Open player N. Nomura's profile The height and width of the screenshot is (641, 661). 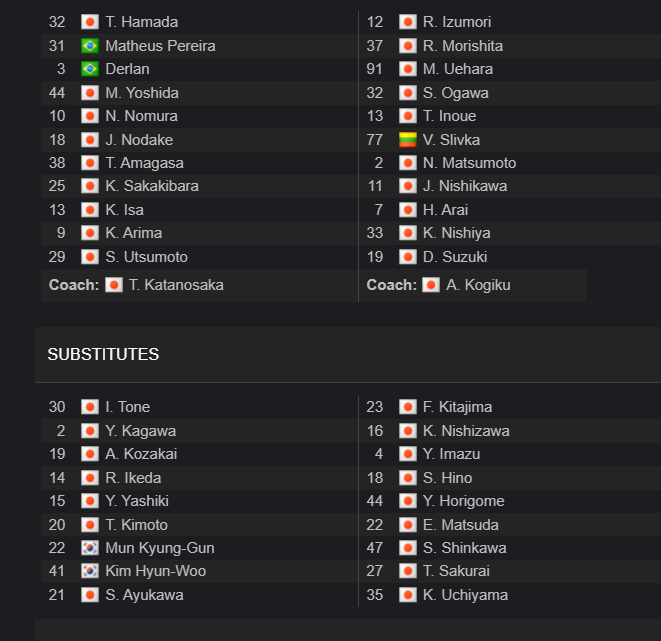pyautogui.click(x=142, y=116)
